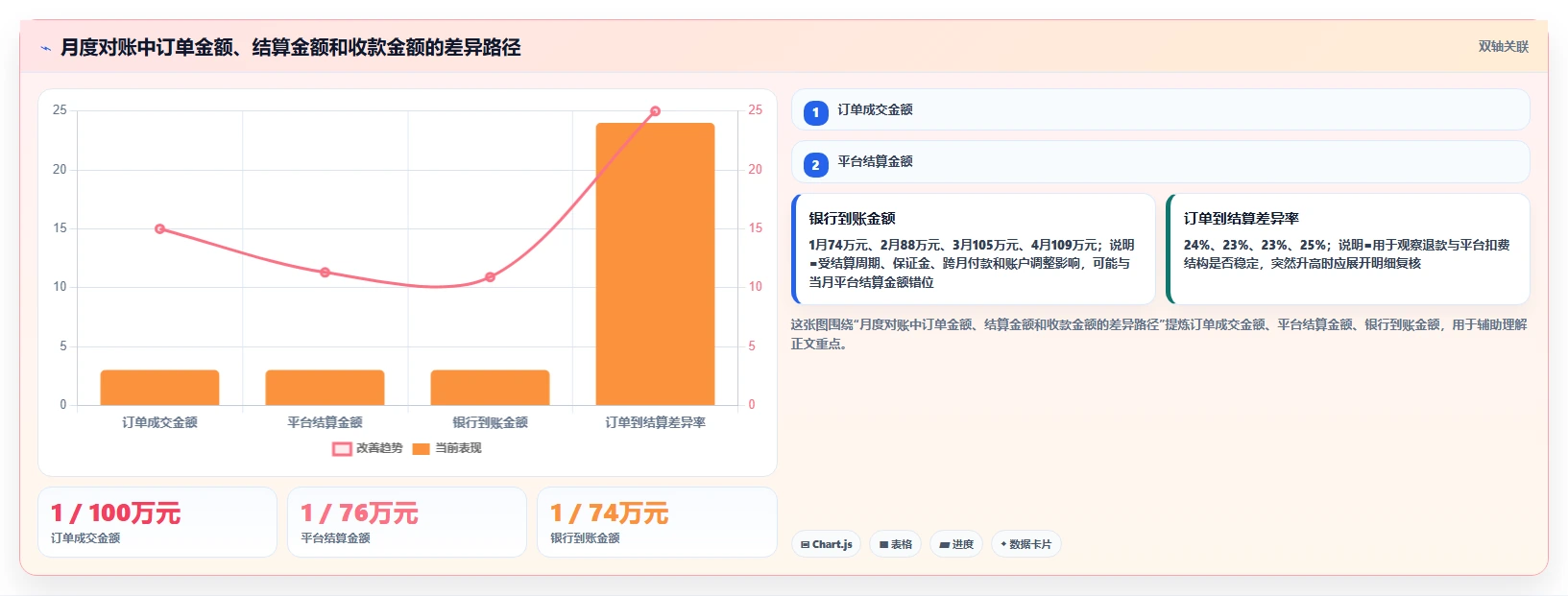Open the 平台结算金额 list row
Image resolution: width=1568 pixels, height=596 pixels.
[x=1160, y=161]
